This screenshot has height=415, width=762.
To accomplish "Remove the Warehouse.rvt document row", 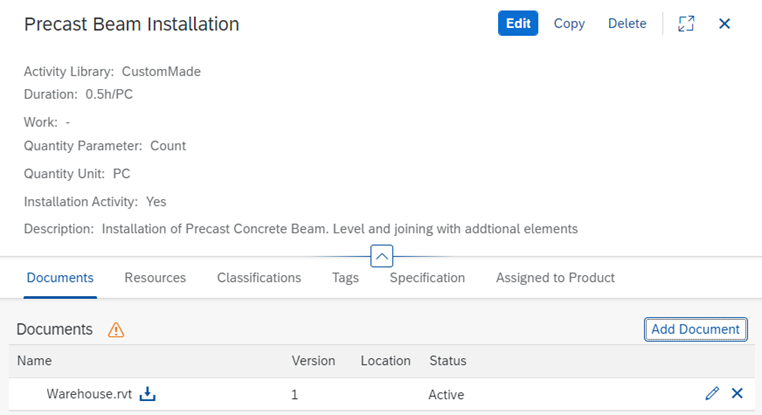I will pos(737,393).
